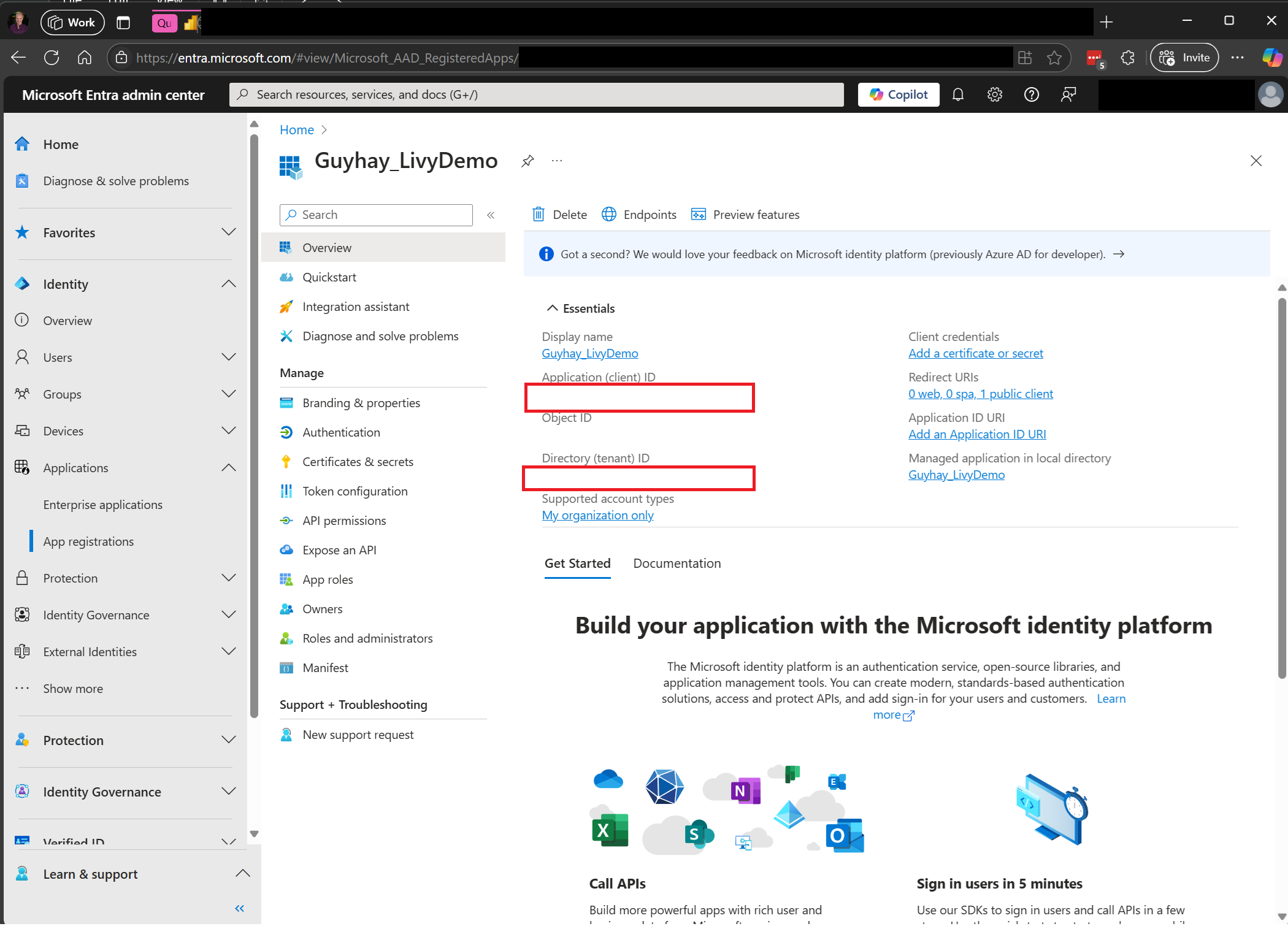
Task: Click the Preview features icon
Action: [x=700, y=214]
